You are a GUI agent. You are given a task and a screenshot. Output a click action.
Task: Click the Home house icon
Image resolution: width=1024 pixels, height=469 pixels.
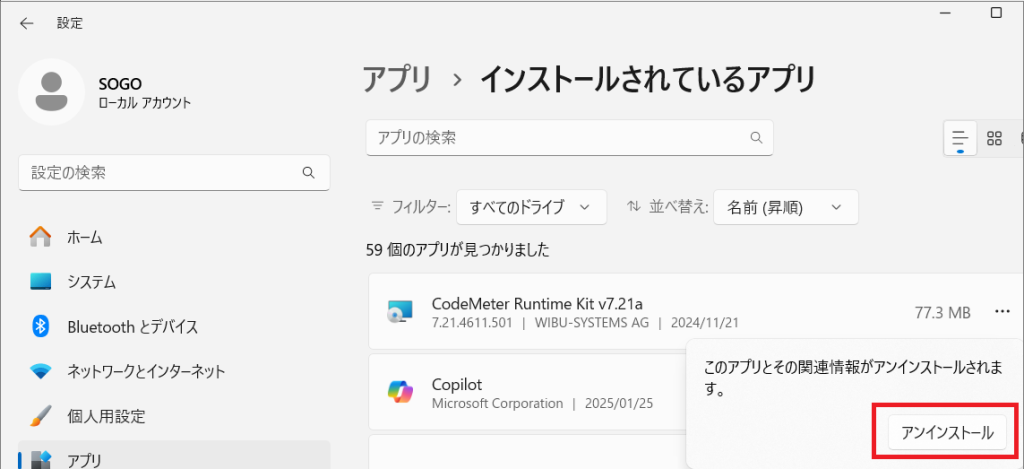point(40,237)
